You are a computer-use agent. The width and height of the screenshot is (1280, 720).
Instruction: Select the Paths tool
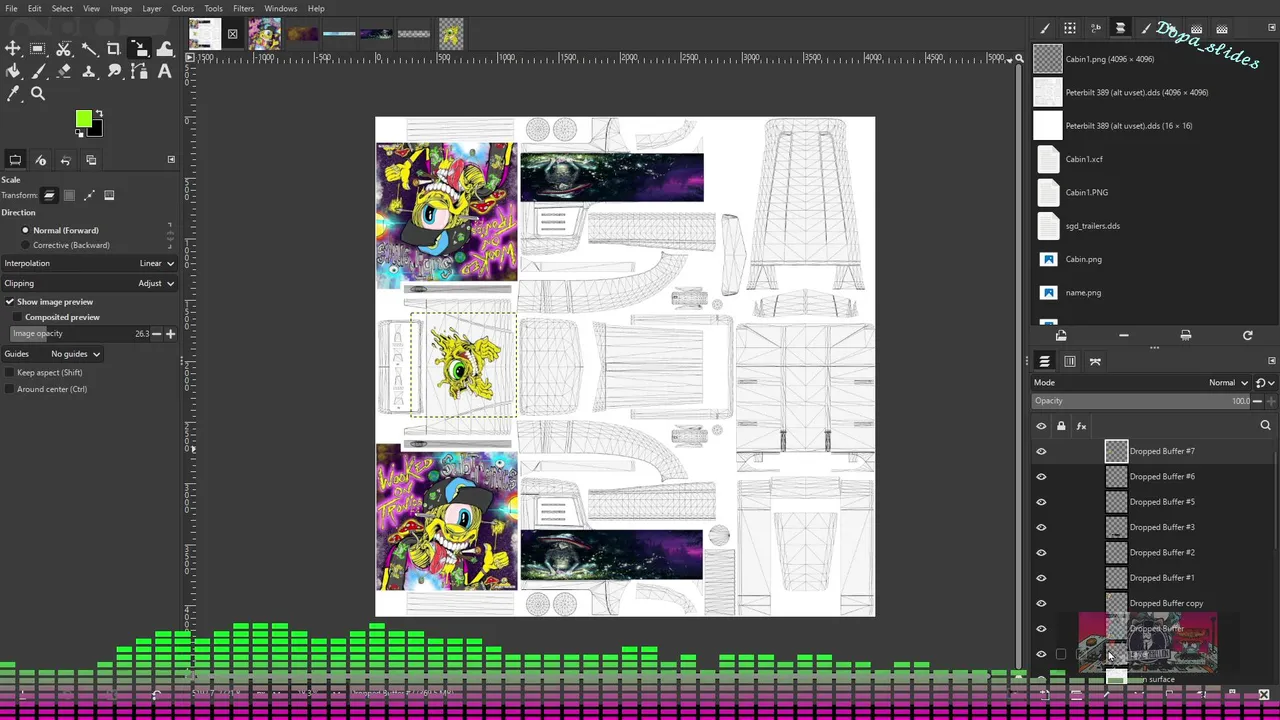coord(140,72)
